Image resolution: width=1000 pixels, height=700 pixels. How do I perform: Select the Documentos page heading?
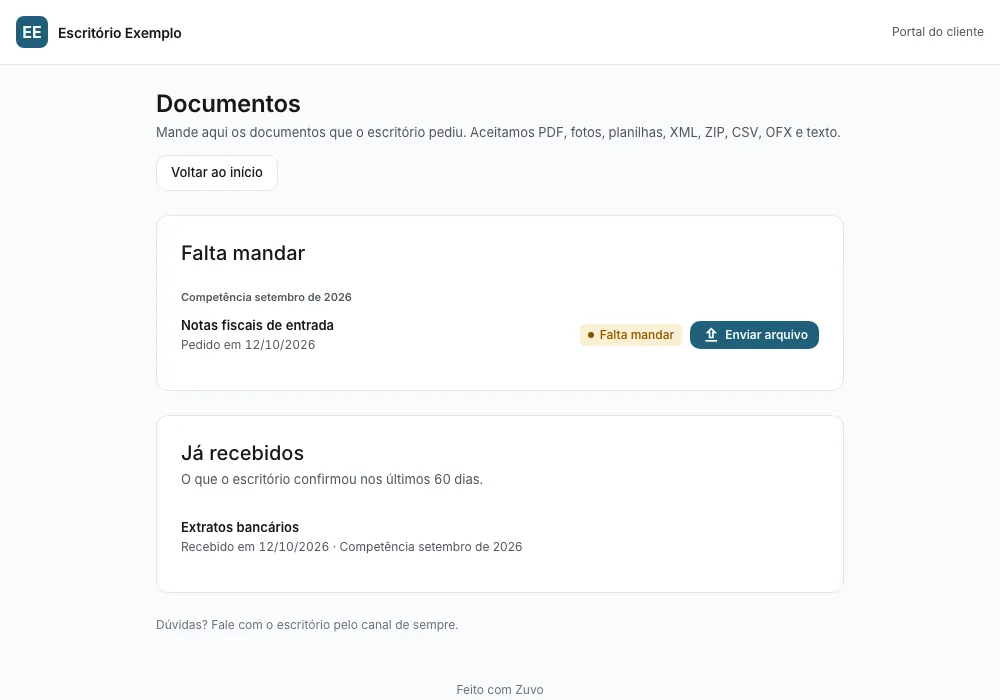coord(228,103)
